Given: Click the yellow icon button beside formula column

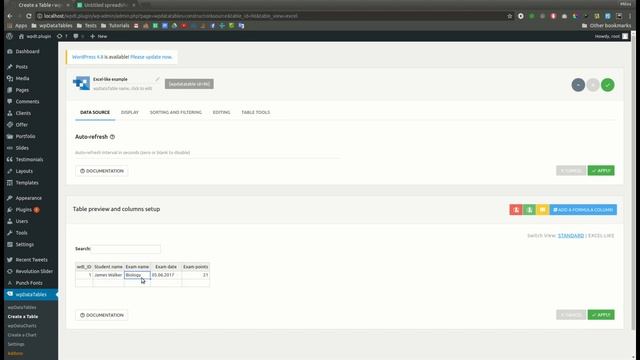Looking at the screenshot, I should tap(542, 210).
